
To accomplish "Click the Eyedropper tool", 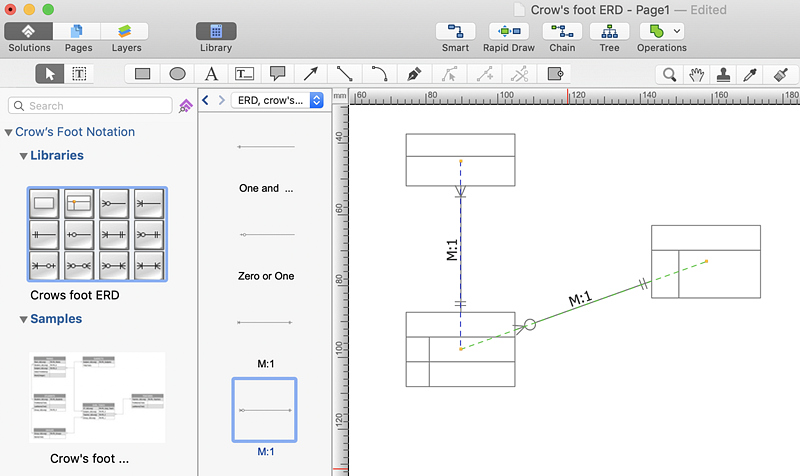I will pyautogui.click(x=750, y=73).
